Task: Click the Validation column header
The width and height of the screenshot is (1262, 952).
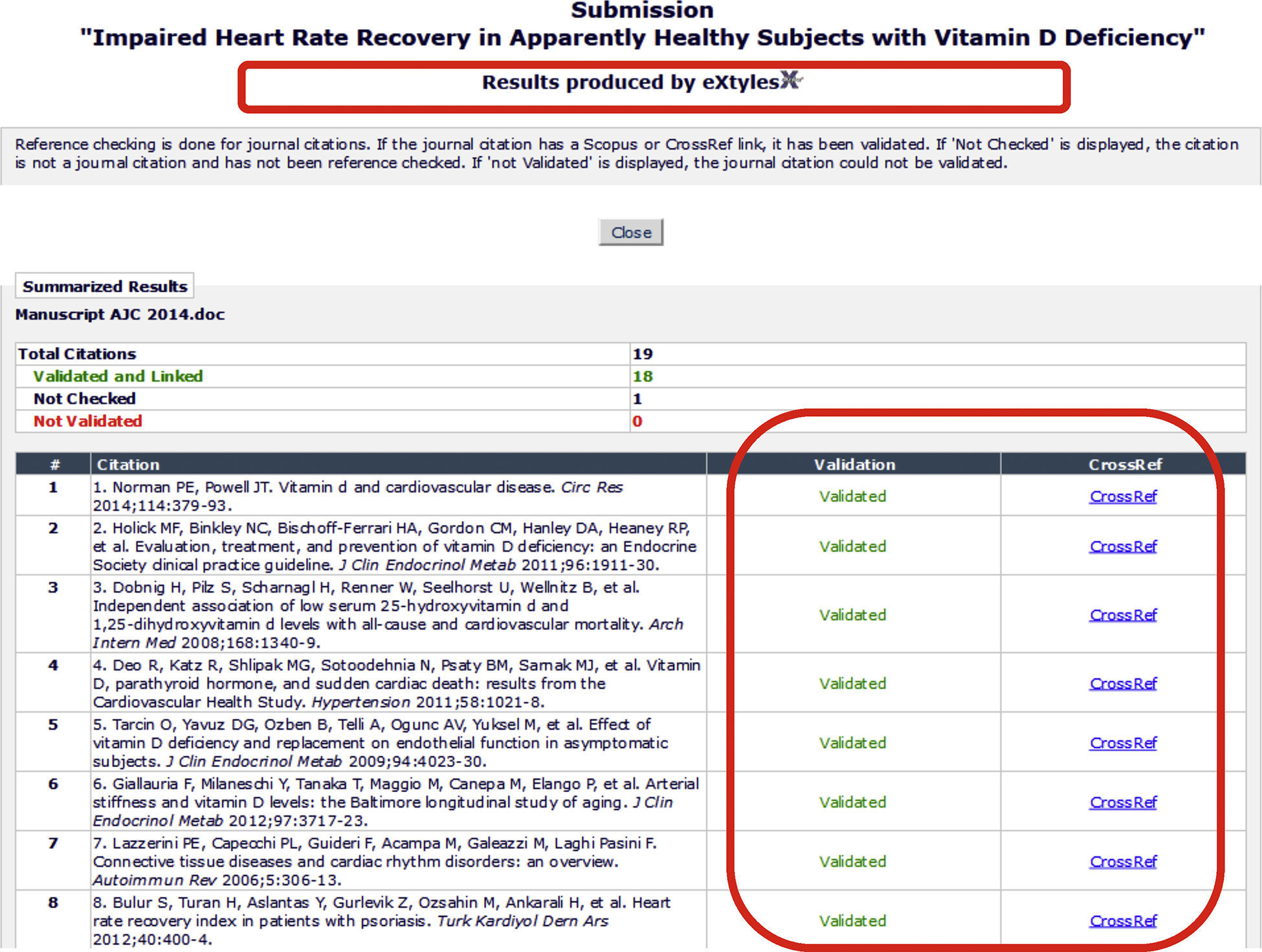Action: click(x=854, y=464)
